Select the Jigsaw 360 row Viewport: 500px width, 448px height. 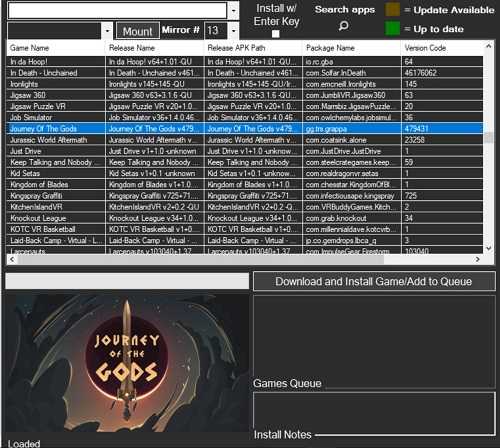click(x=245, y=95)
